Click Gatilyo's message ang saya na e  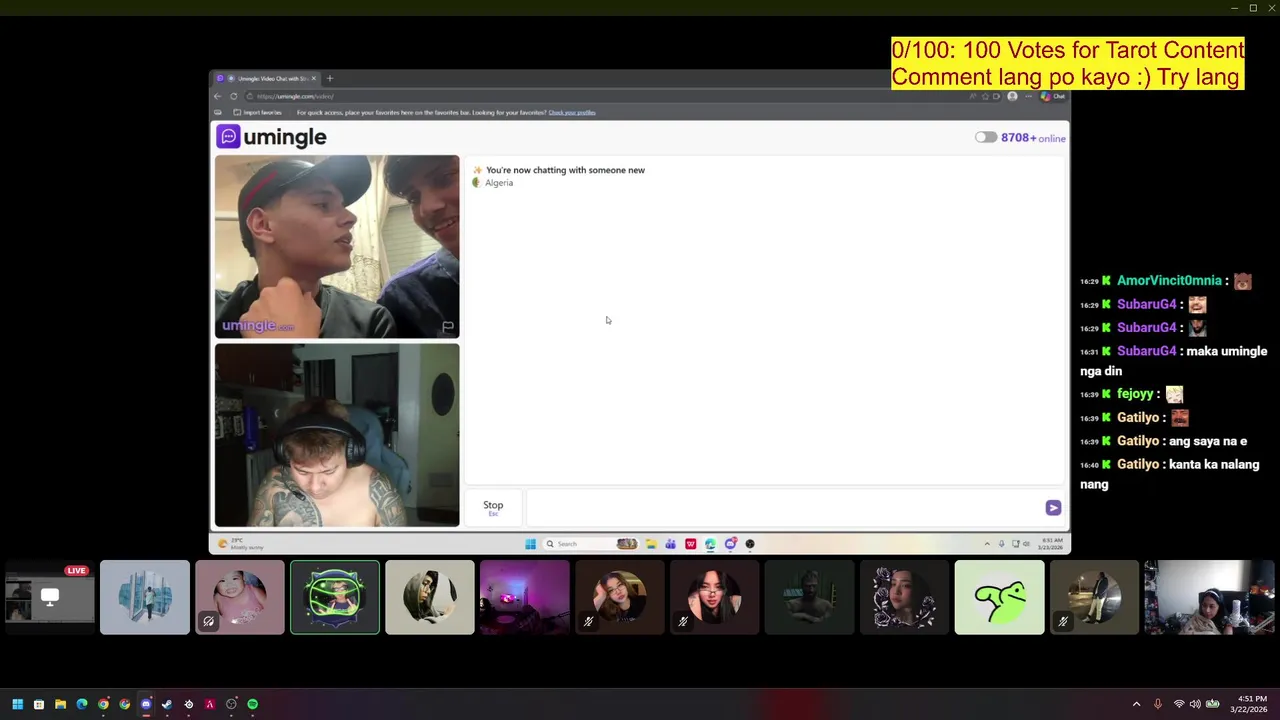click(1208, 441)
